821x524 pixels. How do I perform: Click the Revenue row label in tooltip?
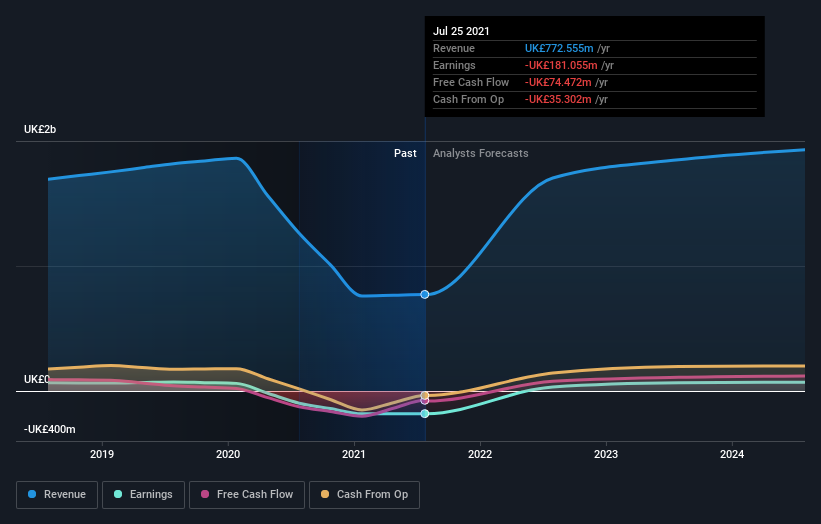[454, 48]
